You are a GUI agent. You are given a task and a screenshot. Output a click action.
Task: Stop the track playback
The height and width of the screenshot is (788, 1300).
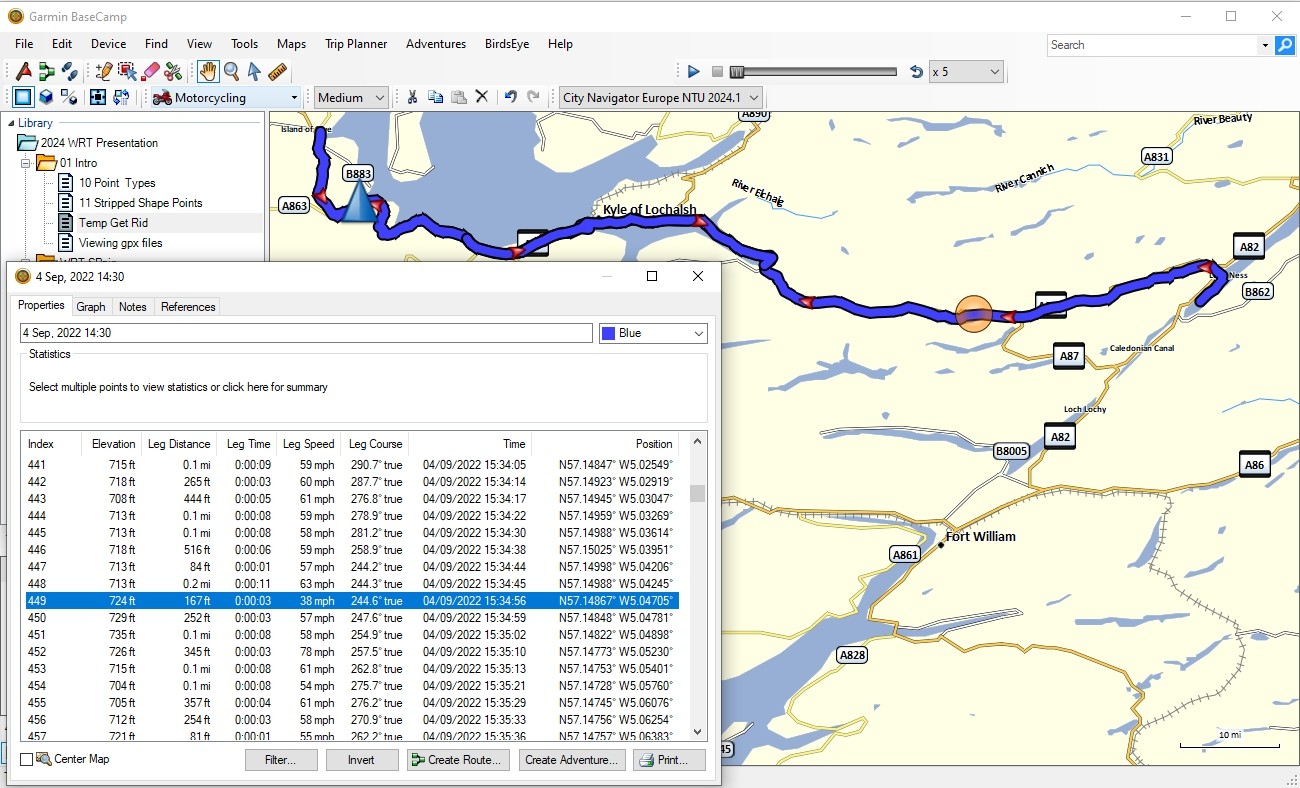(x=717, y=72)
